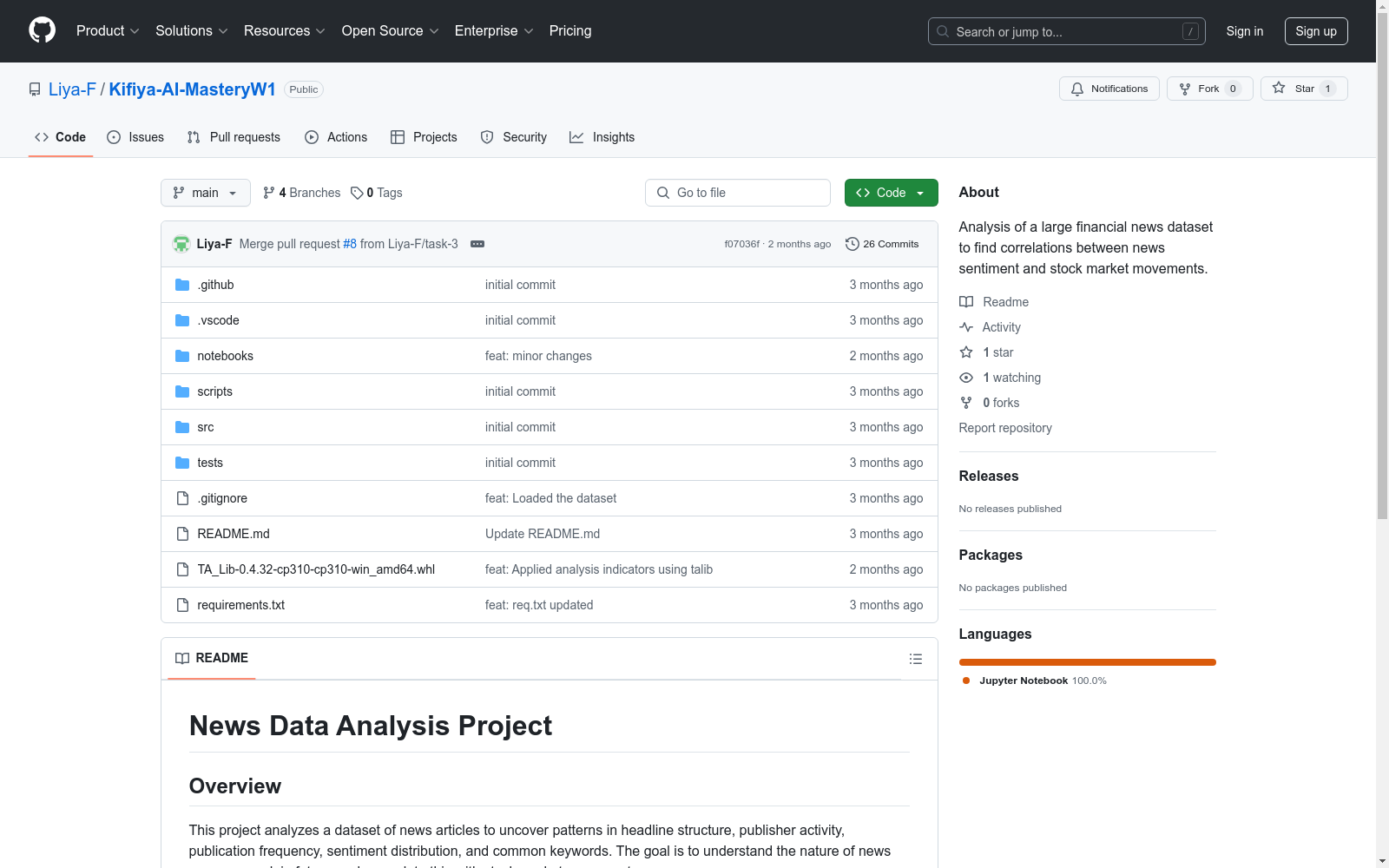Image resolution: width=1389 pixels, height=868 pixels.
Task: Open the scripts folder icon
Action: click(x=182, y=391)
